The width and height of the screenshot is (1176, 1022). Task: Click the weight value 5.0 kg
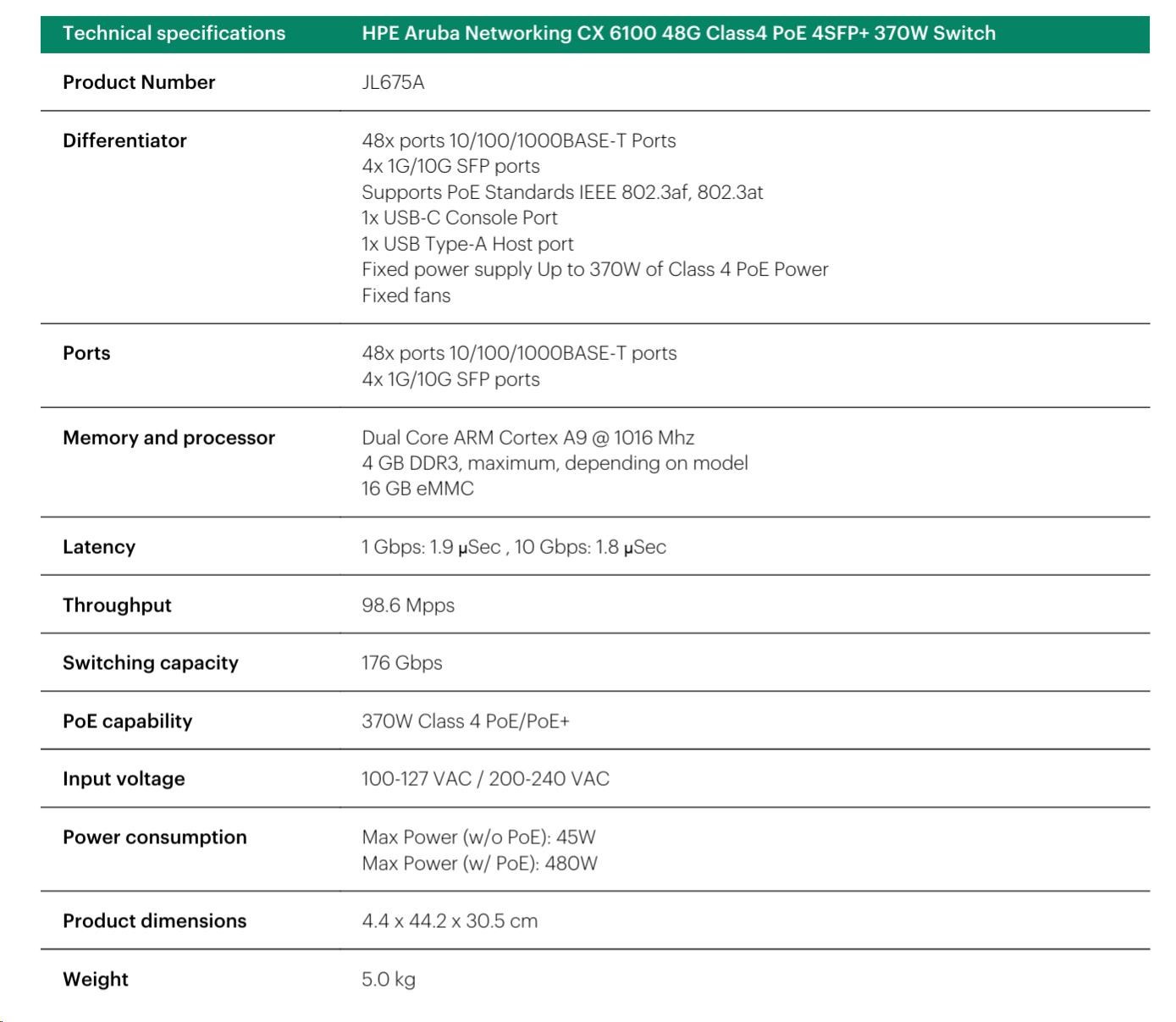(388, 980)
